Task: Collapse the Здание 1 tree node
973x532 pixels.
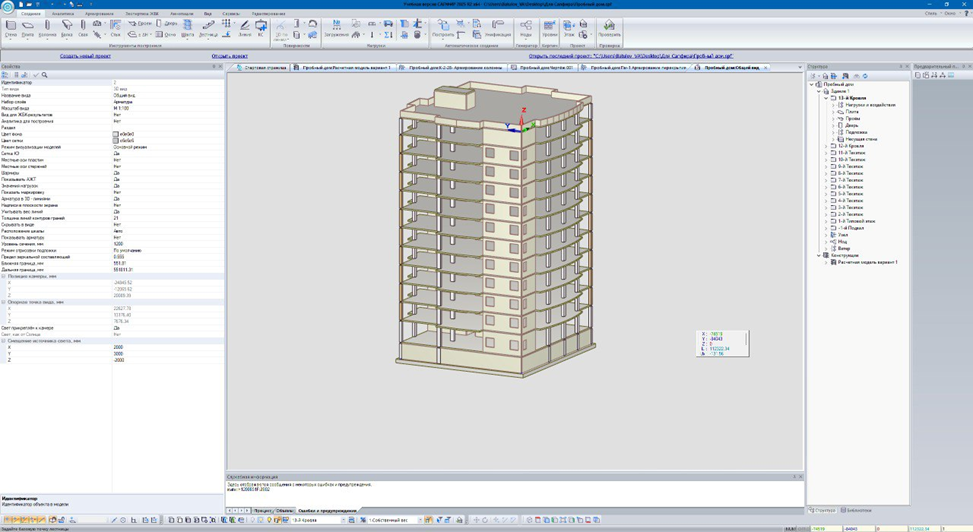Action: point(818,91)
